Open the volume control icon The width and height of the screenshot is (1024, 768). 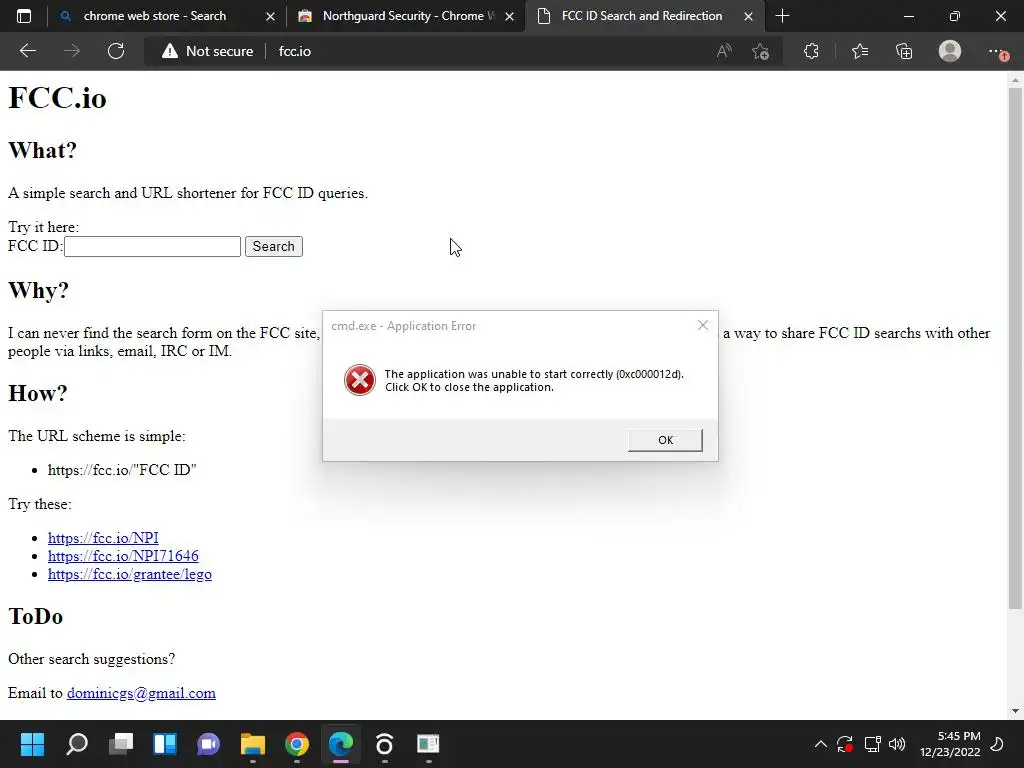(x=897, y=744)
